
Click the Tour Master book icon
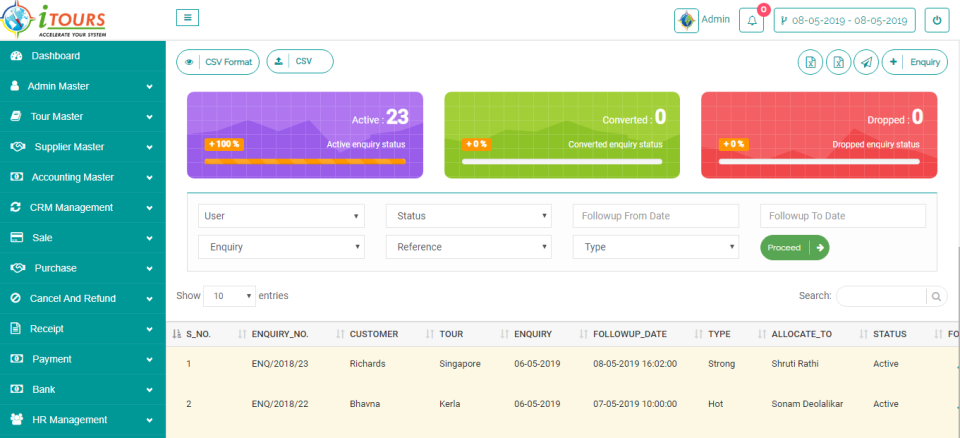tap(17, 116)
